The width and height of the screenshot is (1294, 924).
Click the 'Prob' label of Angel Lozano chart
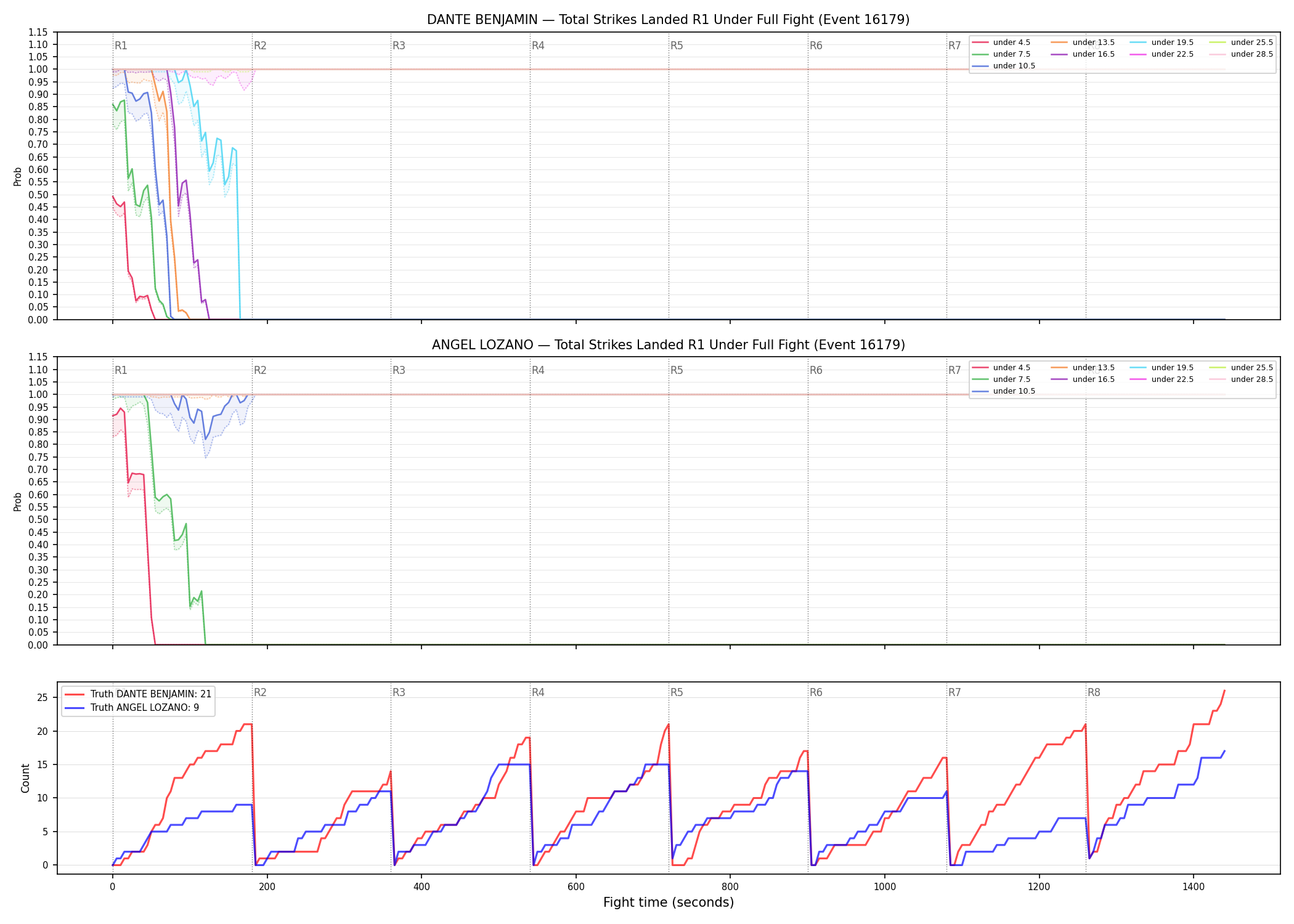click(x=17, y=501)
